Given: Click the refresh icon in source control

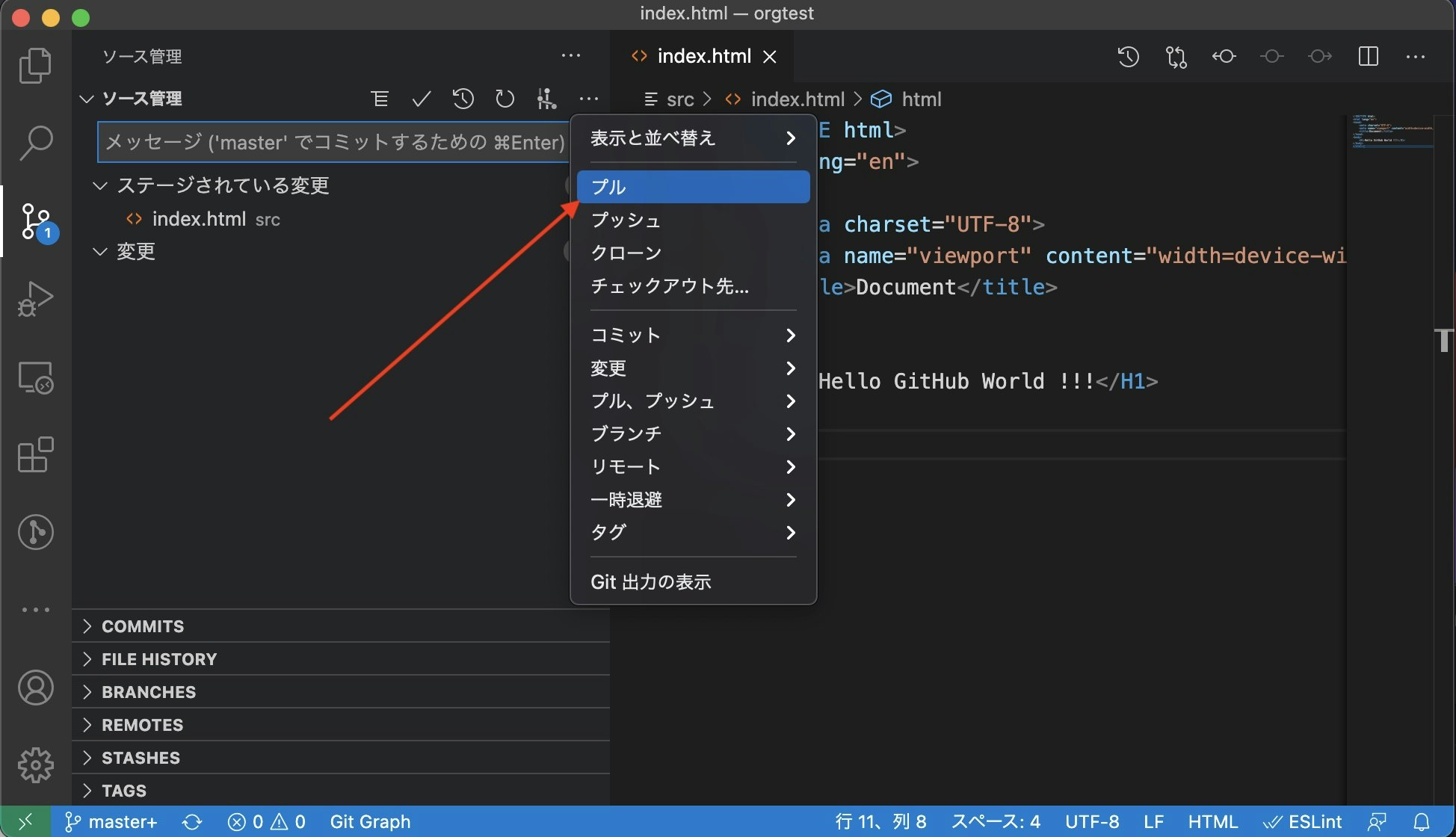Looking at the screenshot, I should click(x=505, y=99).
